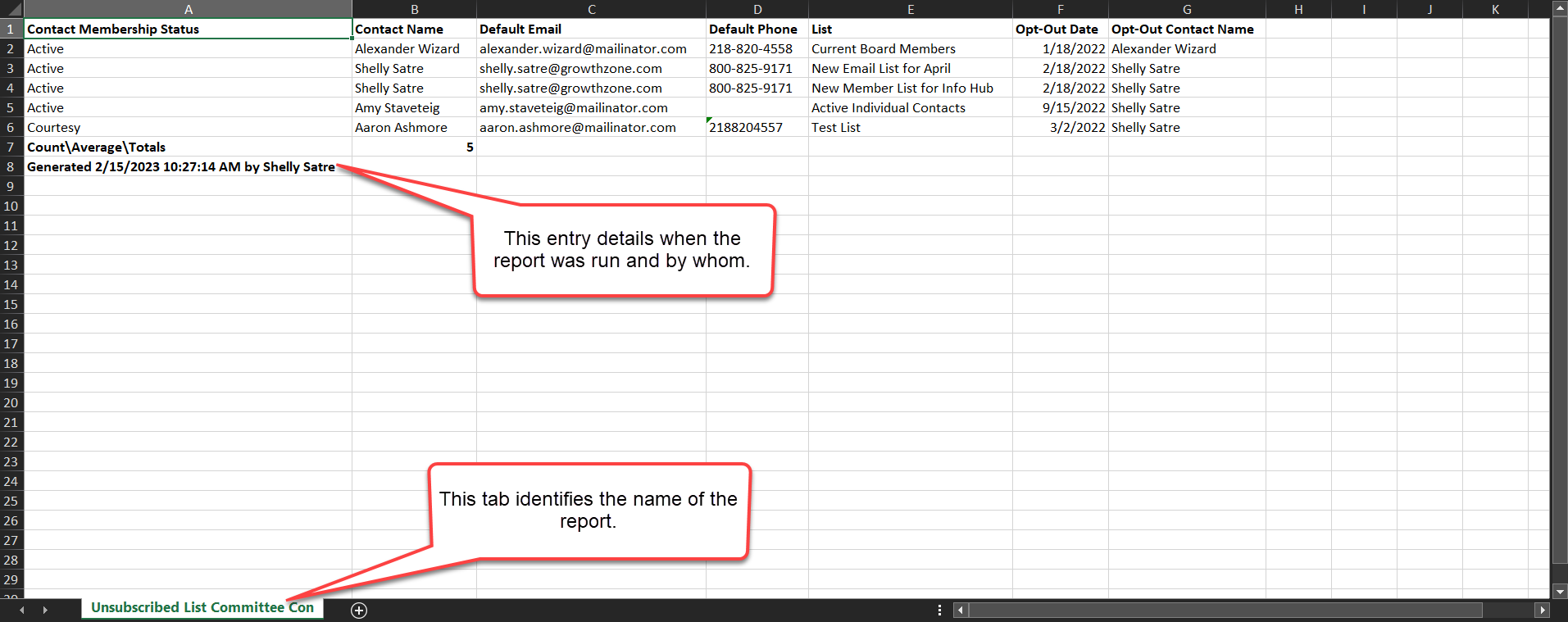This screenshot has width=1568, height=622.
Task: Click the New Sheet plus icon
Action: coord(359,610)
